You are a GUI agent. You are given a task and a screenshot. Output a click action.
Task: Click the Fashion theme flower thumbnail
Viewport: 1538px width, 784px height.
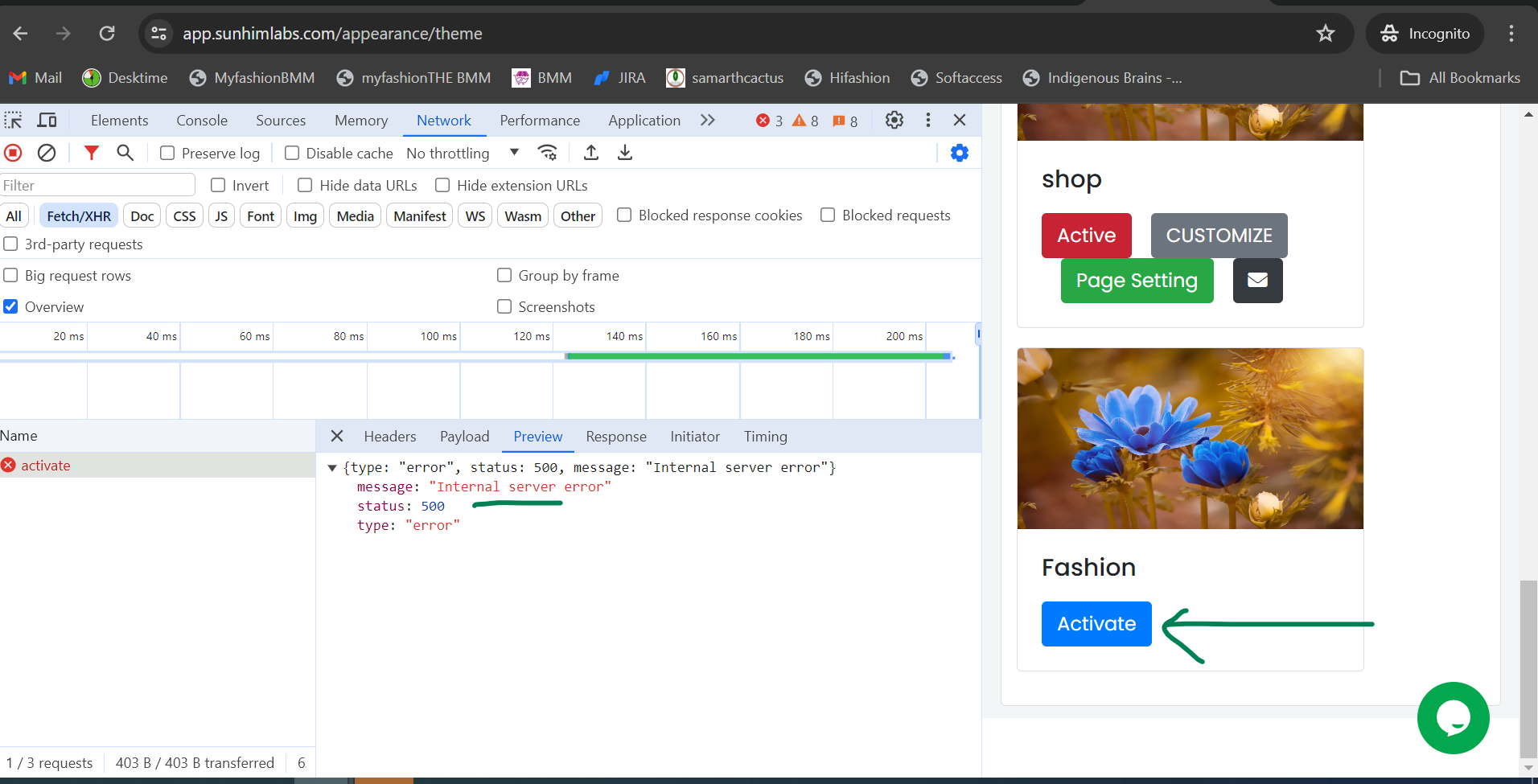[1190, 438]
